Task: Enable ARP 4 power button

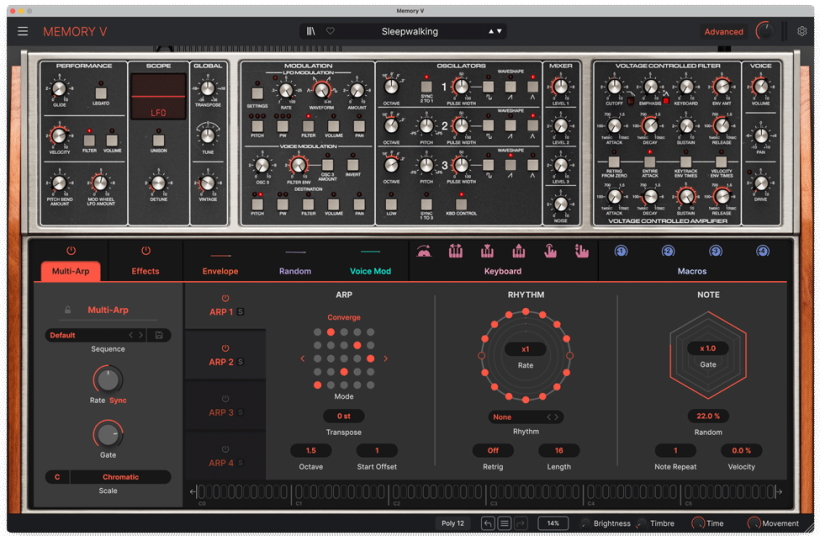Action: click(225, 449)
